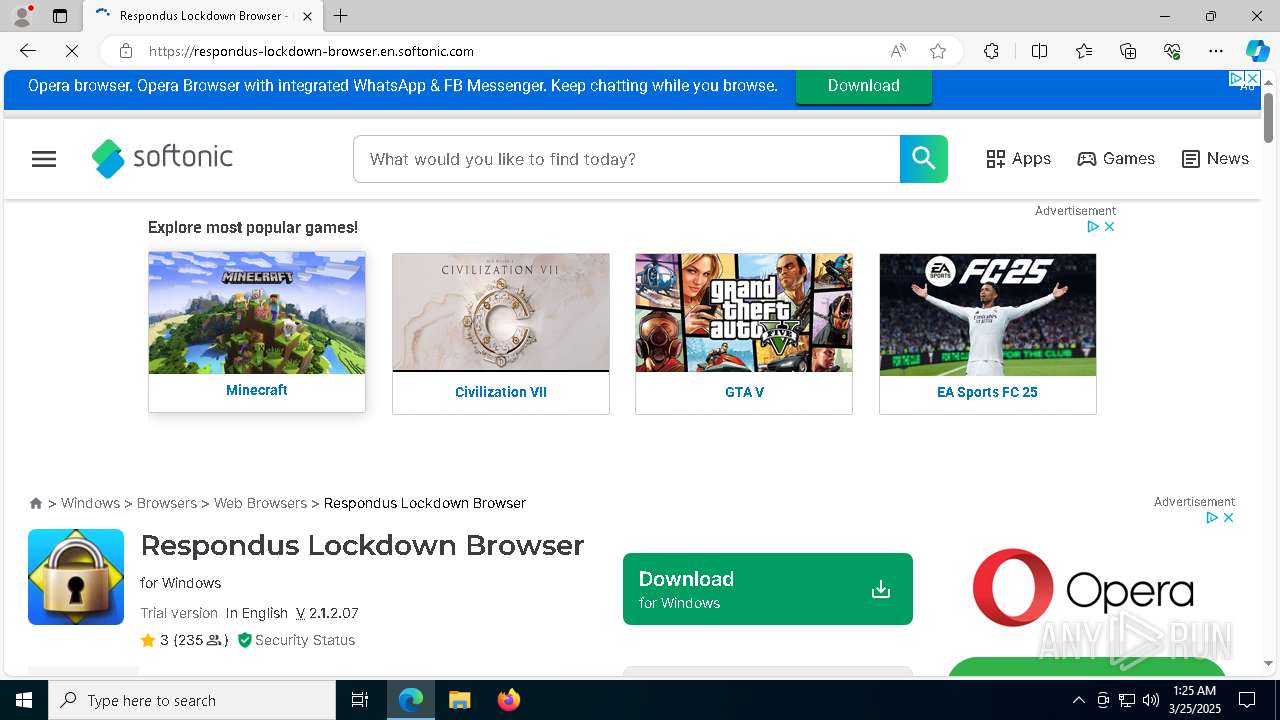Viewport: 1280px width, 720px height.
Task: Open AdChoices icon on games ad
Action: 1093,227
